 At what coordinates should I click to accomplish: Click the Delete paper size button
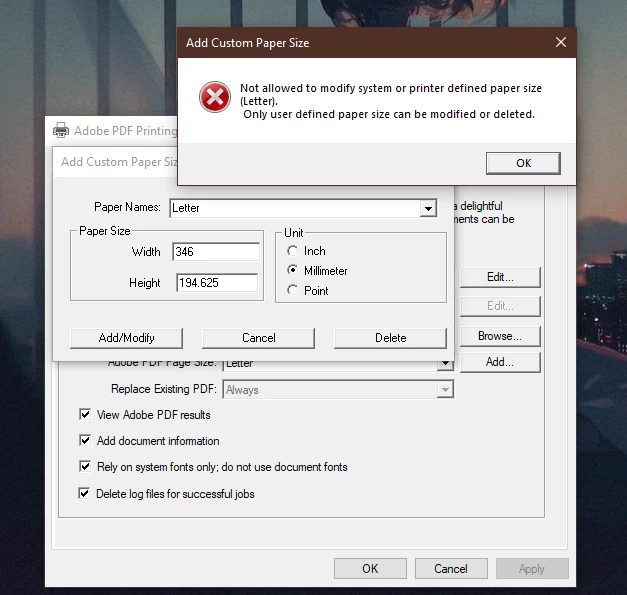(390, 338)
